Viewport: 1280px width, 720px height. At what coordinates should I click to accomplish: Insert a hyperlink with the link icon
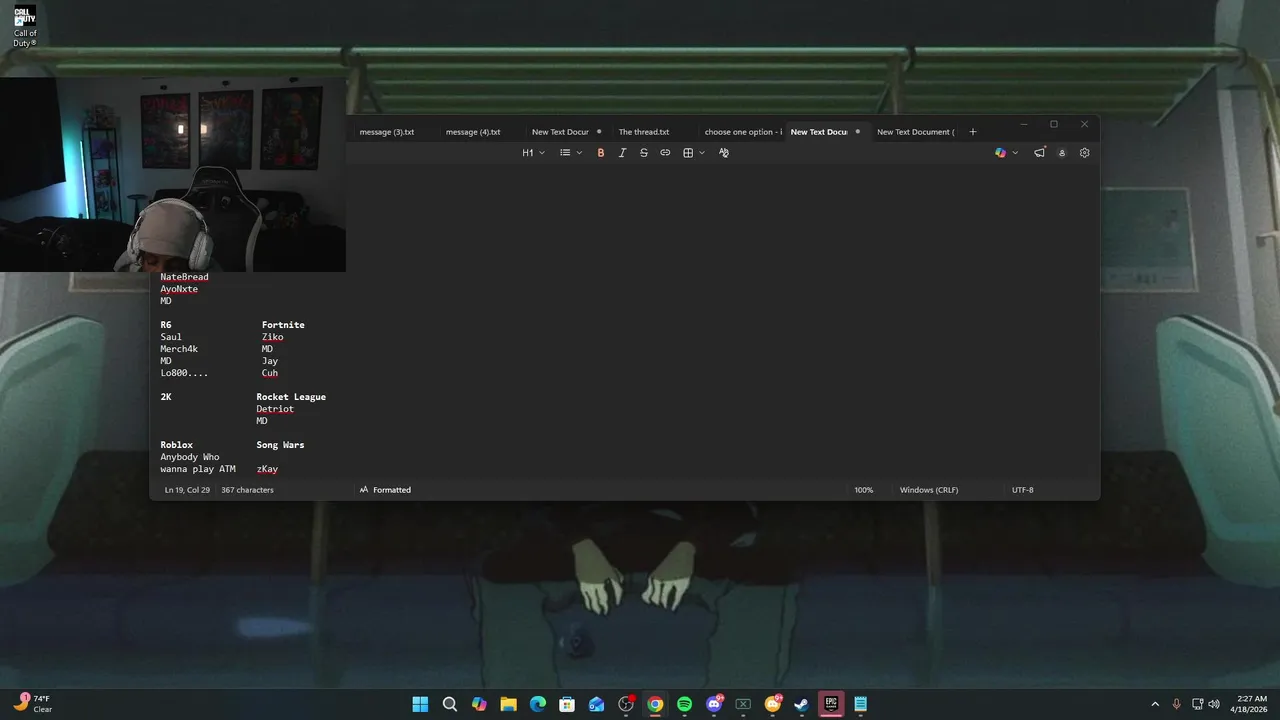click(665, 153)
